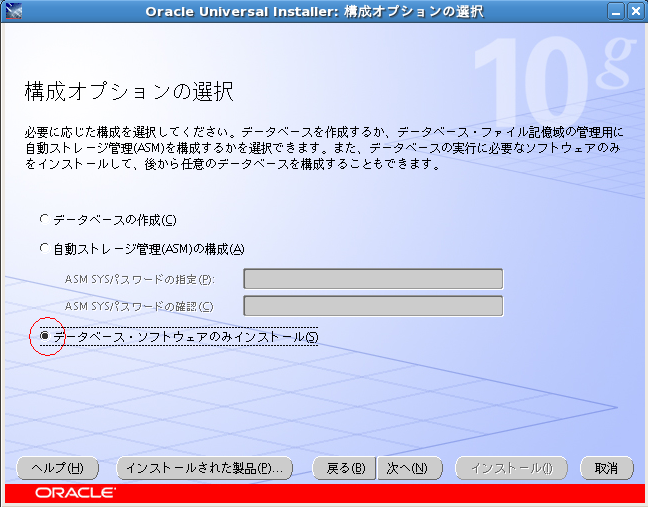Click the ASM SYSパスワードの指定(P): label
648x507 pixels.
coord(140,280)
